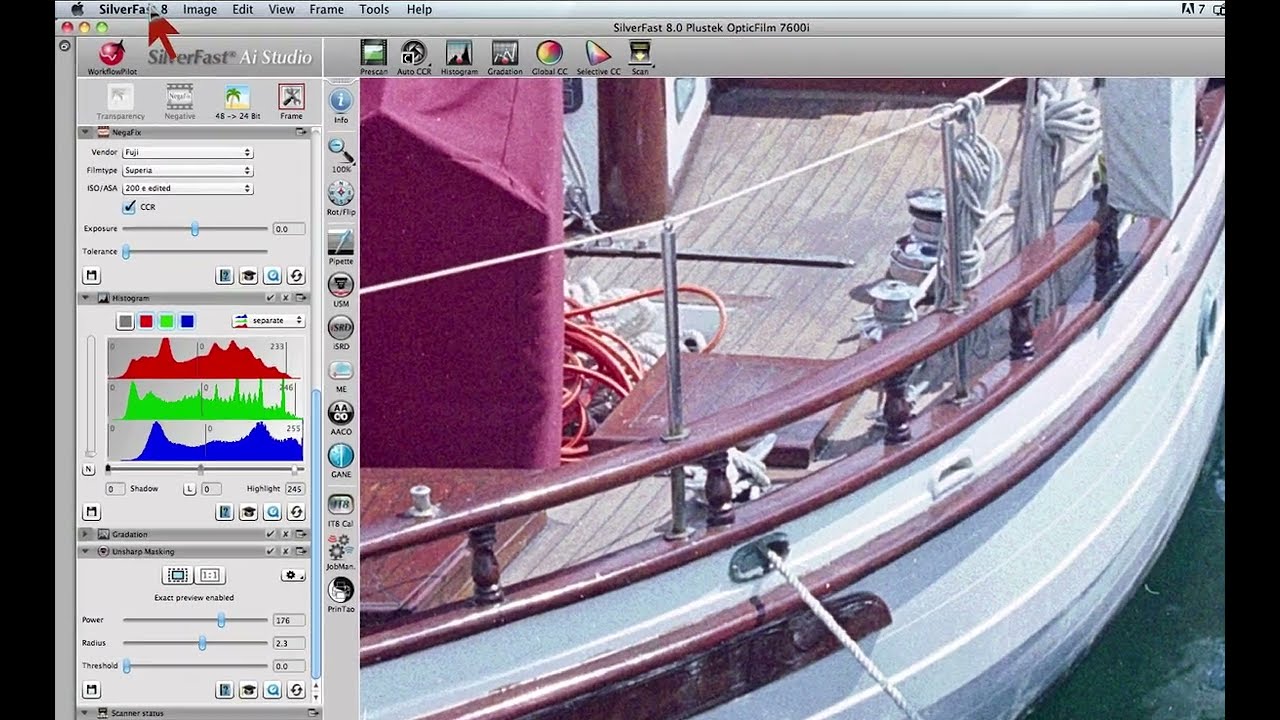Toggle the N button beside histogram
This screenshot has width=1280, height=720.
(89, 469)
